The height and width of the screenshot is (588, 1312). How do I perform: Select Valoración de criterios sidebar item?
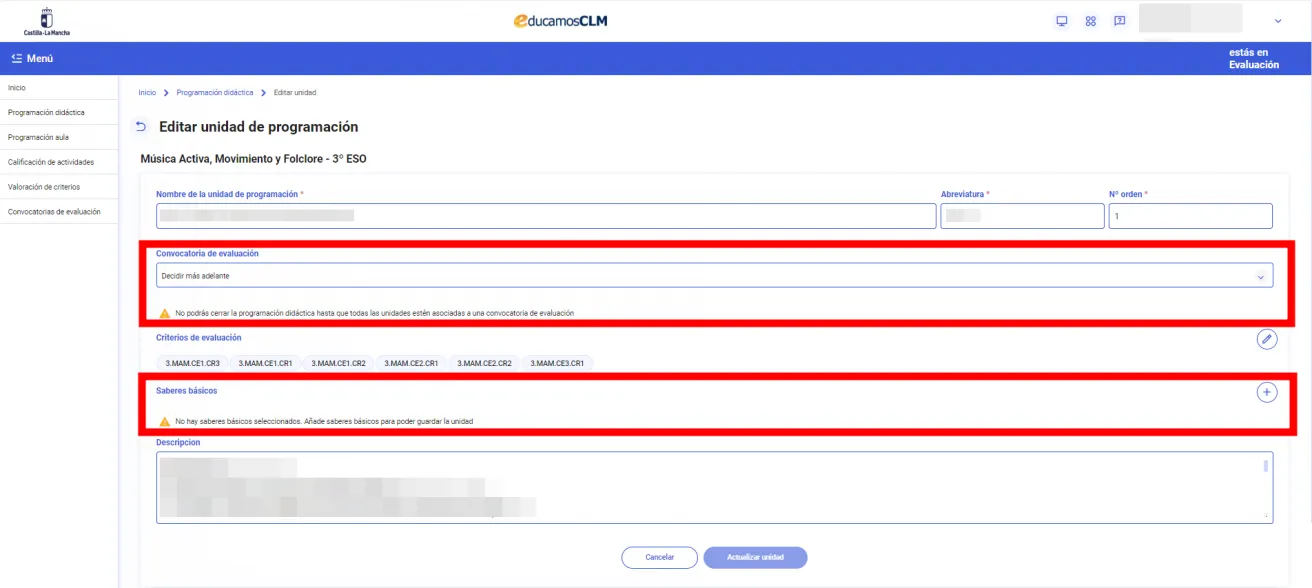[x=44, y=187]
